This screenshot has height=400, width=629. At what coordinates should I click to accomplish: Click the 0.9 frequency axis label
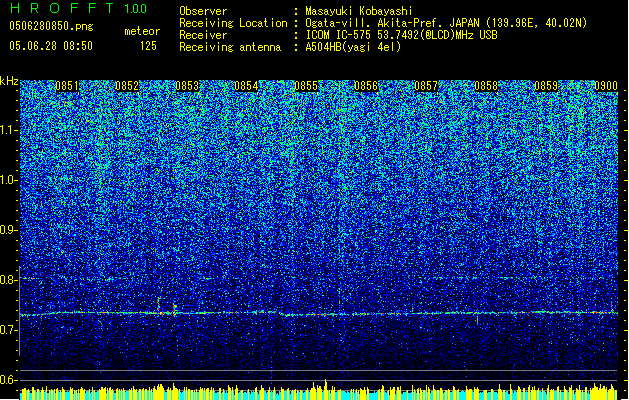(9, 230)
